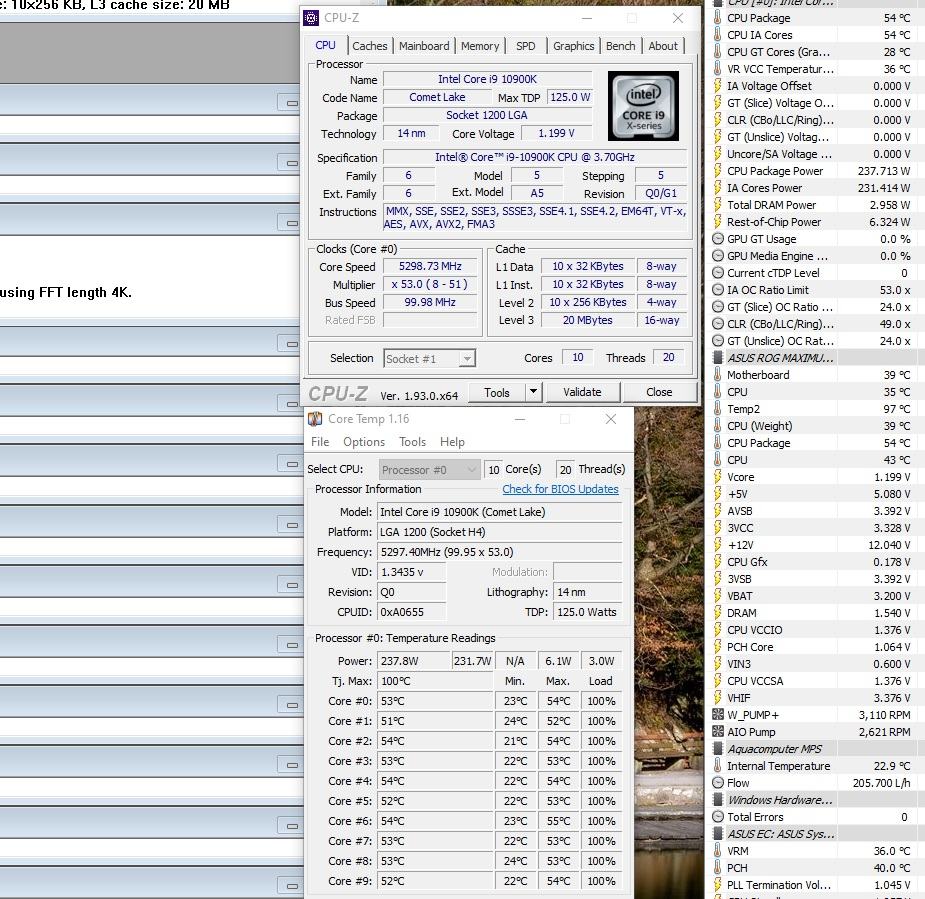Click the Tools button in CPU-Z
Viewport: 925px width, 899px height.
[497, 392]
